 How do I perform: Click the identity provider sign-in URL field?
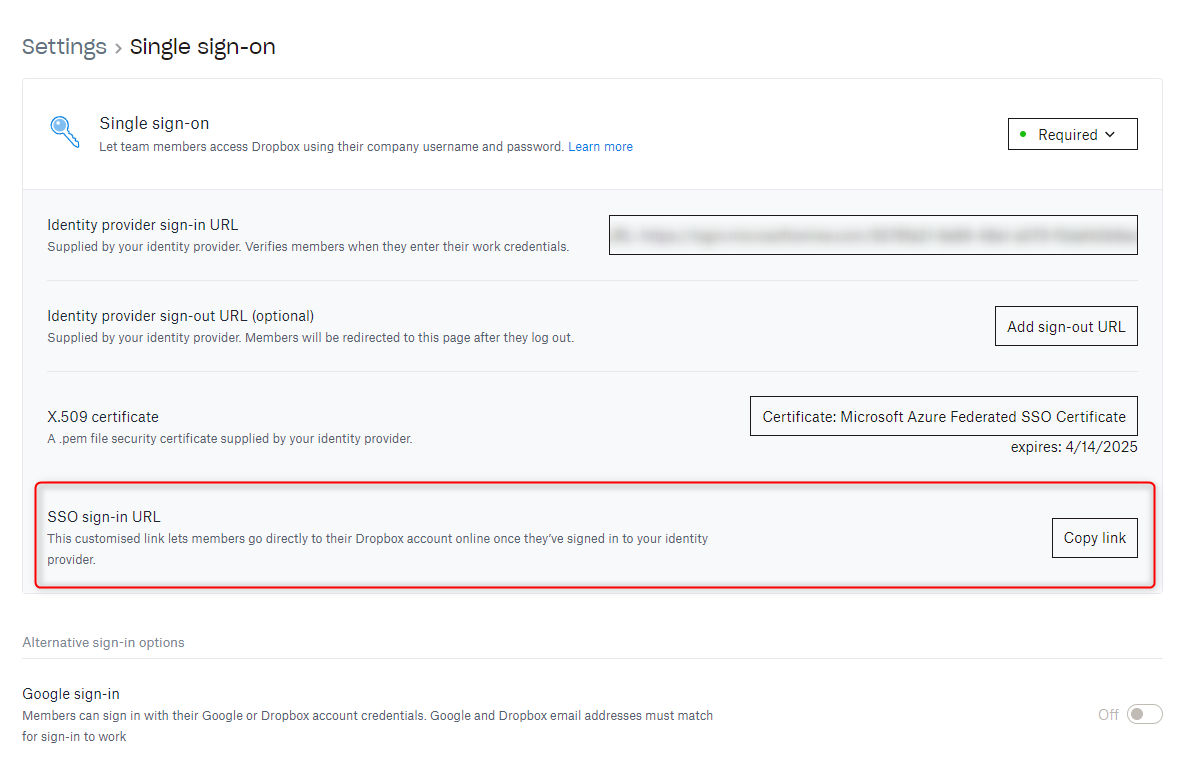click(x=872, y=235)
